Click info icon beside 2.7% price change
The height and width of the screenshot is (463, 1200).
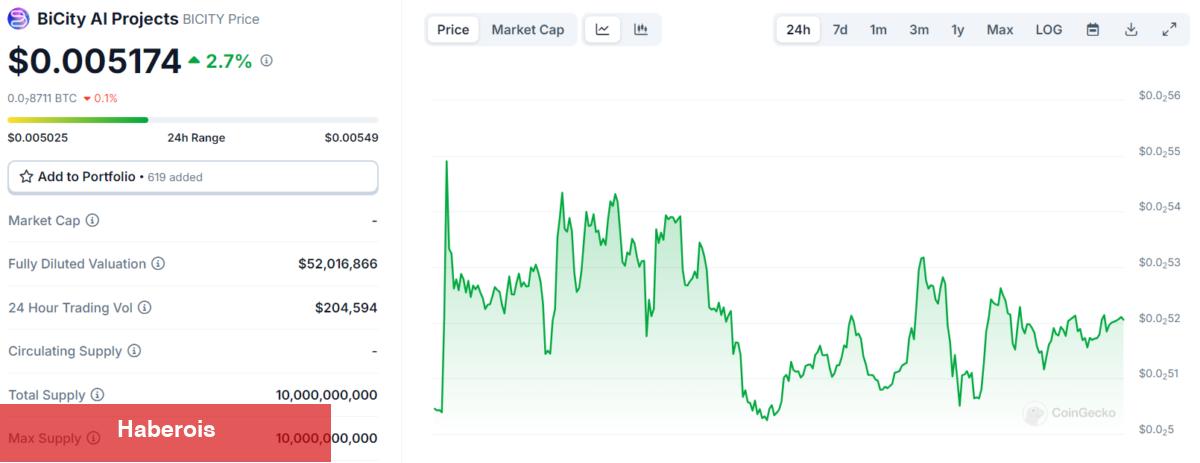[x=266, y=61]
